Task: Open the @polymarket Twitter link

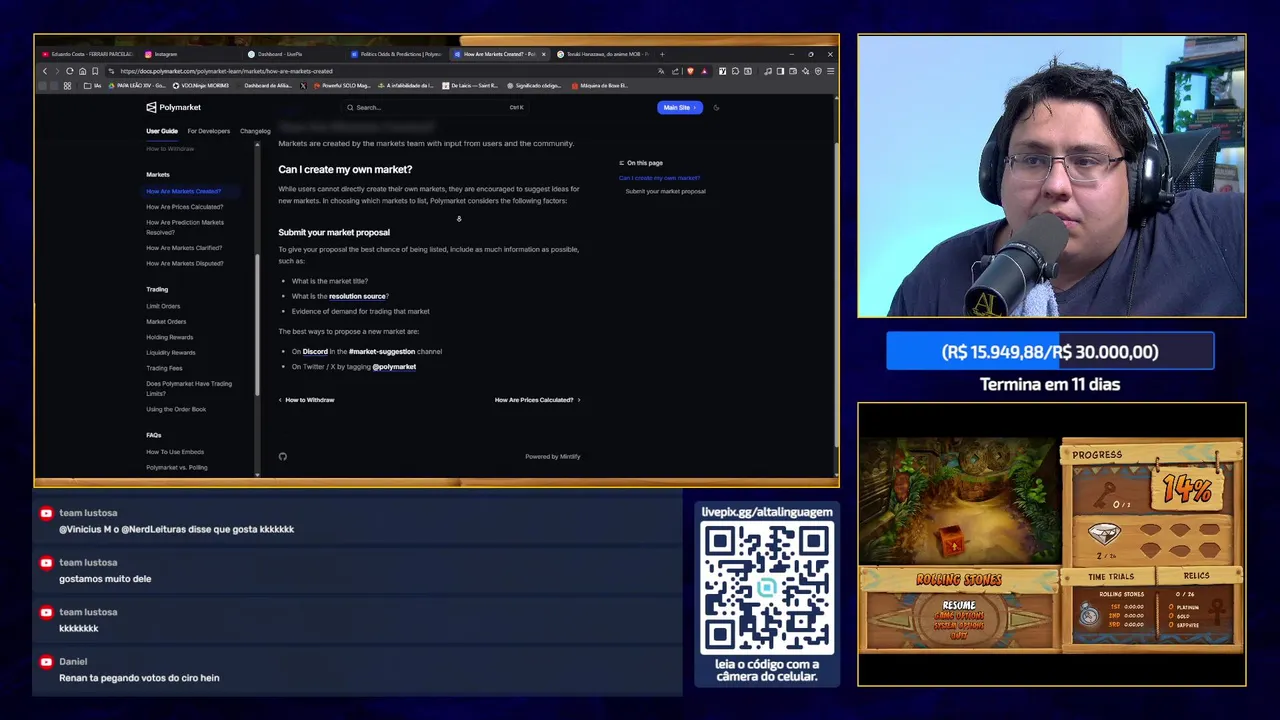Action: [394, 367]
